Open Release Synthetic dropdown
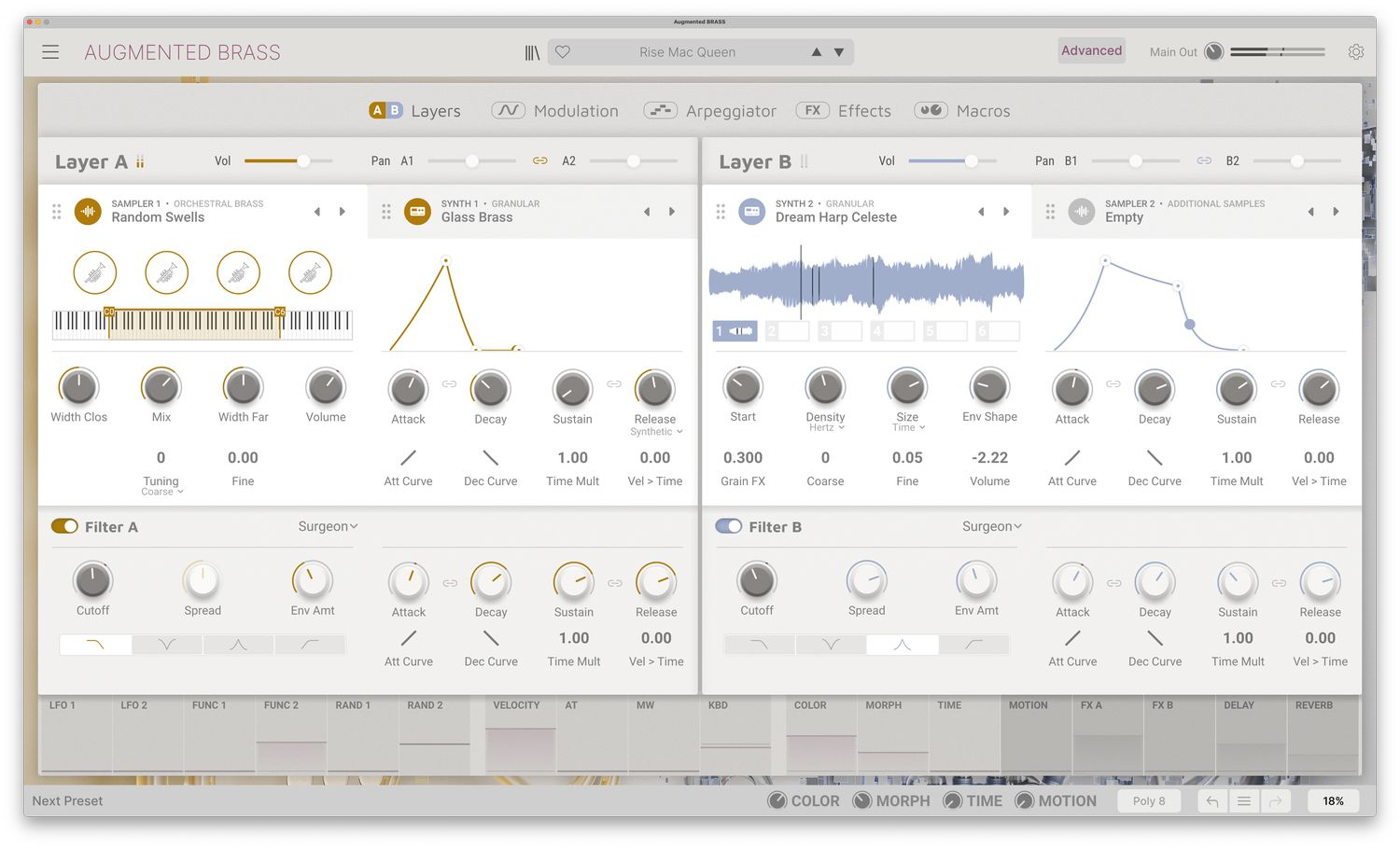The height and width of the screenshot is (848, 1400). point(656,432)
